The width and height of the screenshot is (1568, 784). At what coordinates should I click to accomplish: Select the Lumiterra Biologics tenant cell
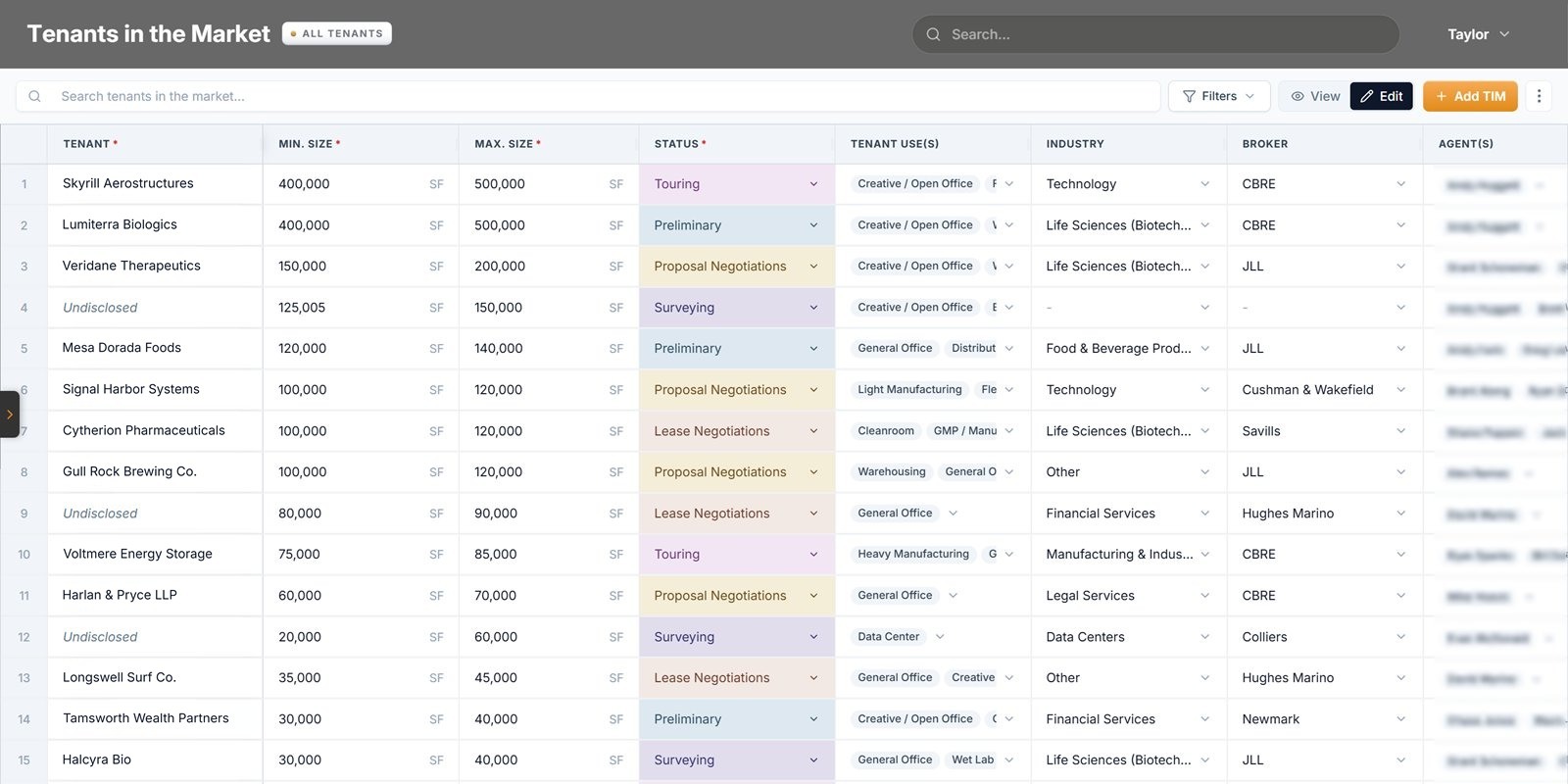pyautogui.click(x=155, y=225)
